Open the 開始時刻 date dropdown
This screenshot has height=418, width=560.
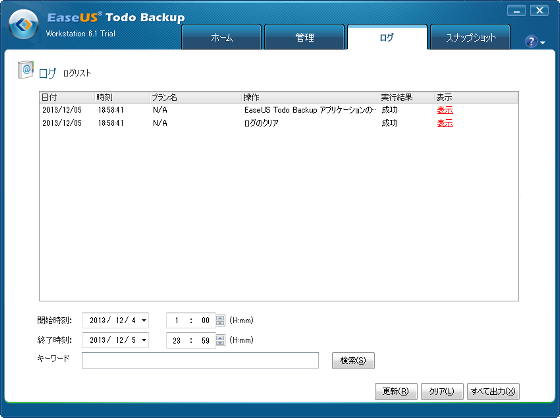pyautogui.click(x=144, y=320)
